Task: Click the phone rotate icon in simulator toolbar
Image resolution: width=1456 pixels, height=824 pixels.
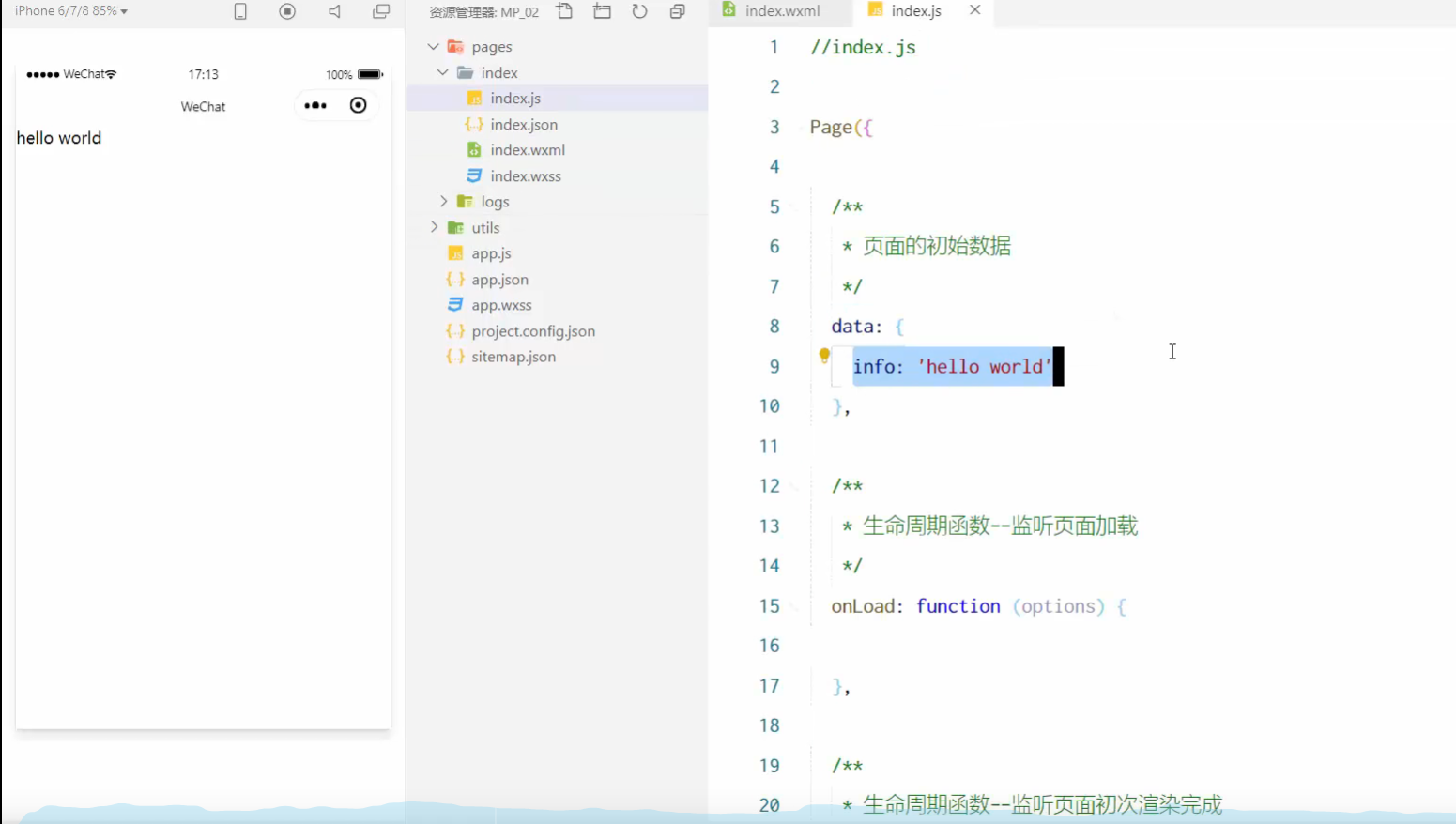Action: [x=240, y=11]
